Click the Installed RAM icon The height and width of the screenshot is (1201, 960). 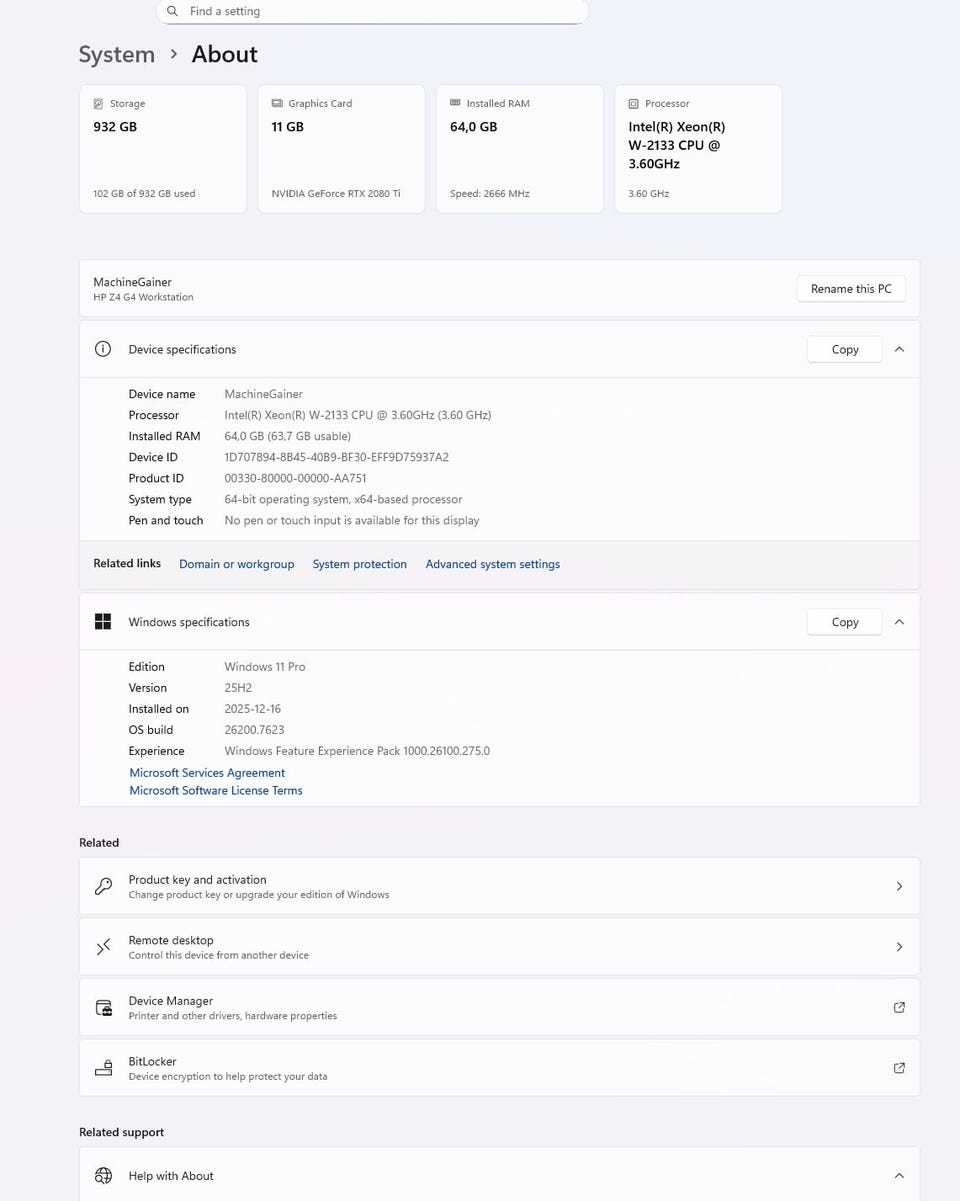coord(456,103)
